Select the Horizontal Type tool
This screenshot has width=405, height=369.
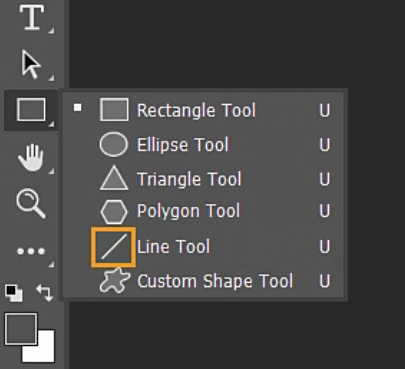click(32, 17)
